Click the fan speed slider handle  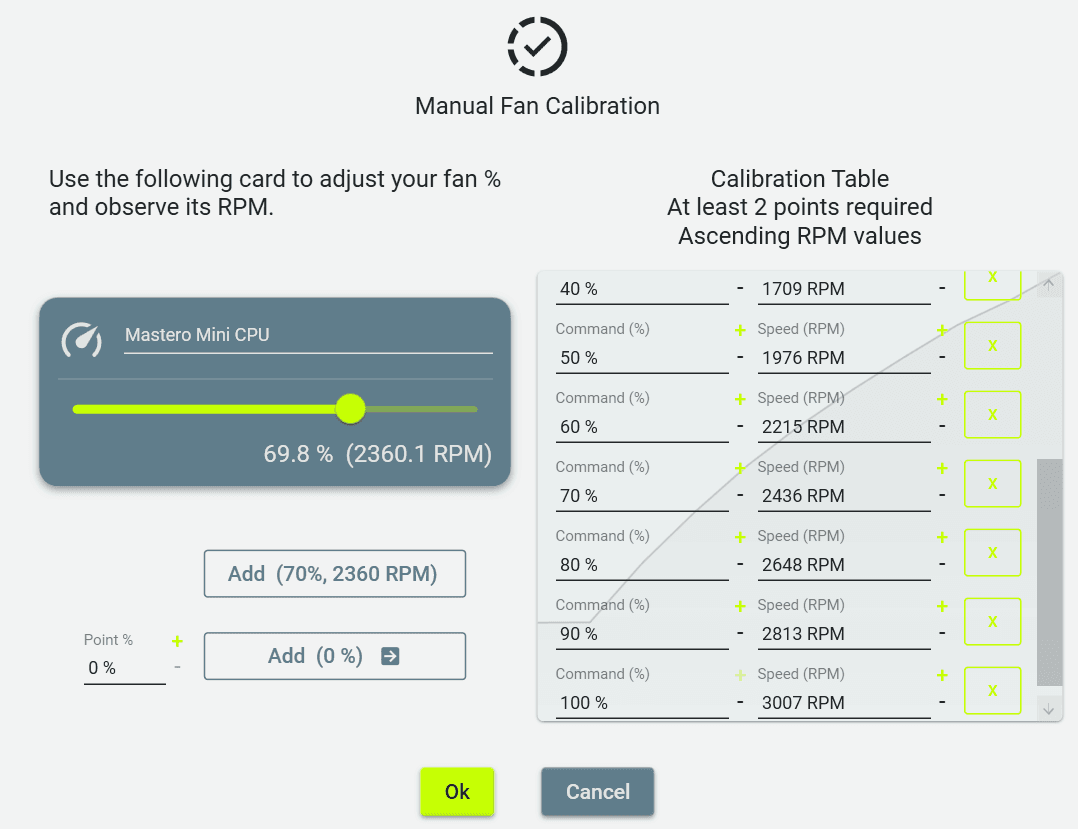point(350,409)
